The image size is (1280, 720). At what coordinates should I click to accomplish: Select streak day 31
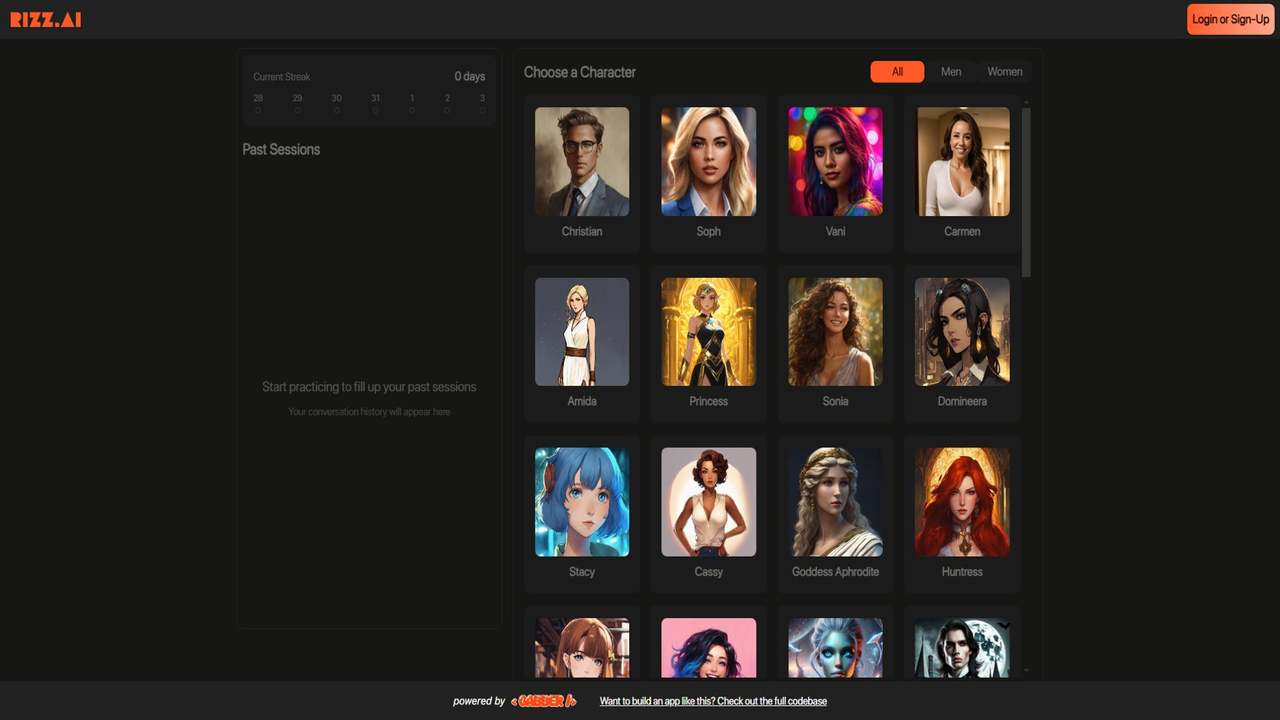375,103
